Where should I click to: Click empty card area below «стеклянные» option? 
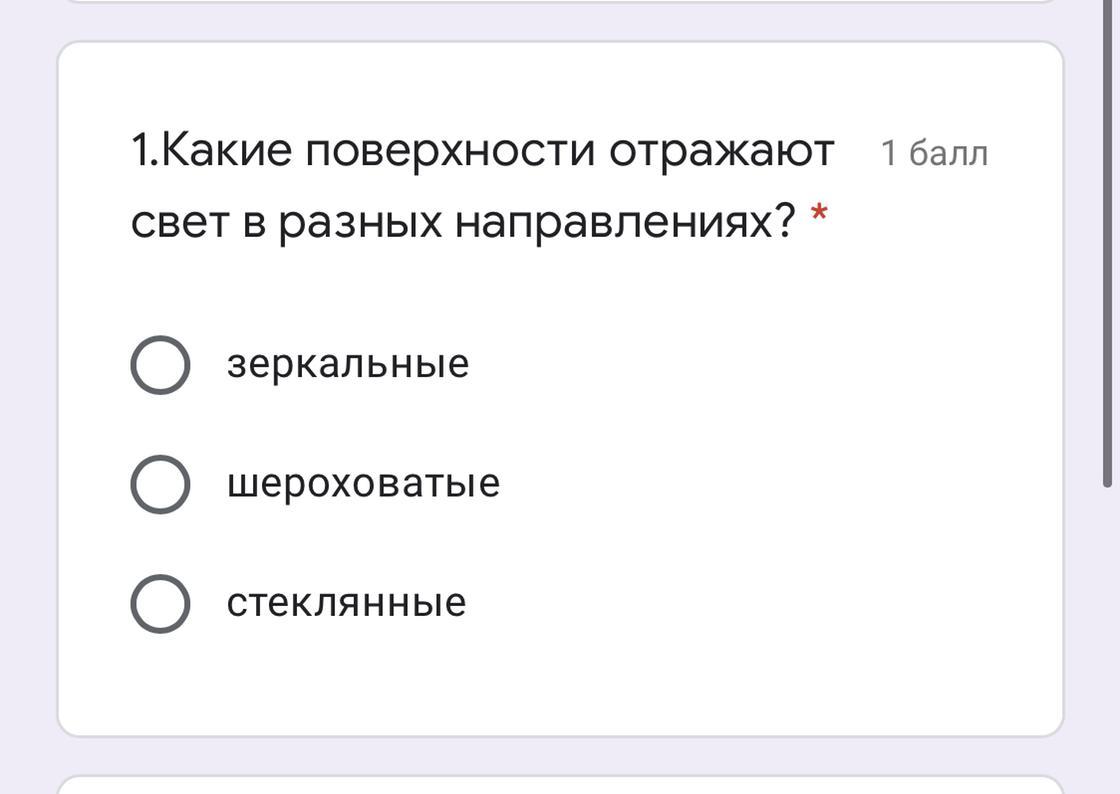[560, 684]
